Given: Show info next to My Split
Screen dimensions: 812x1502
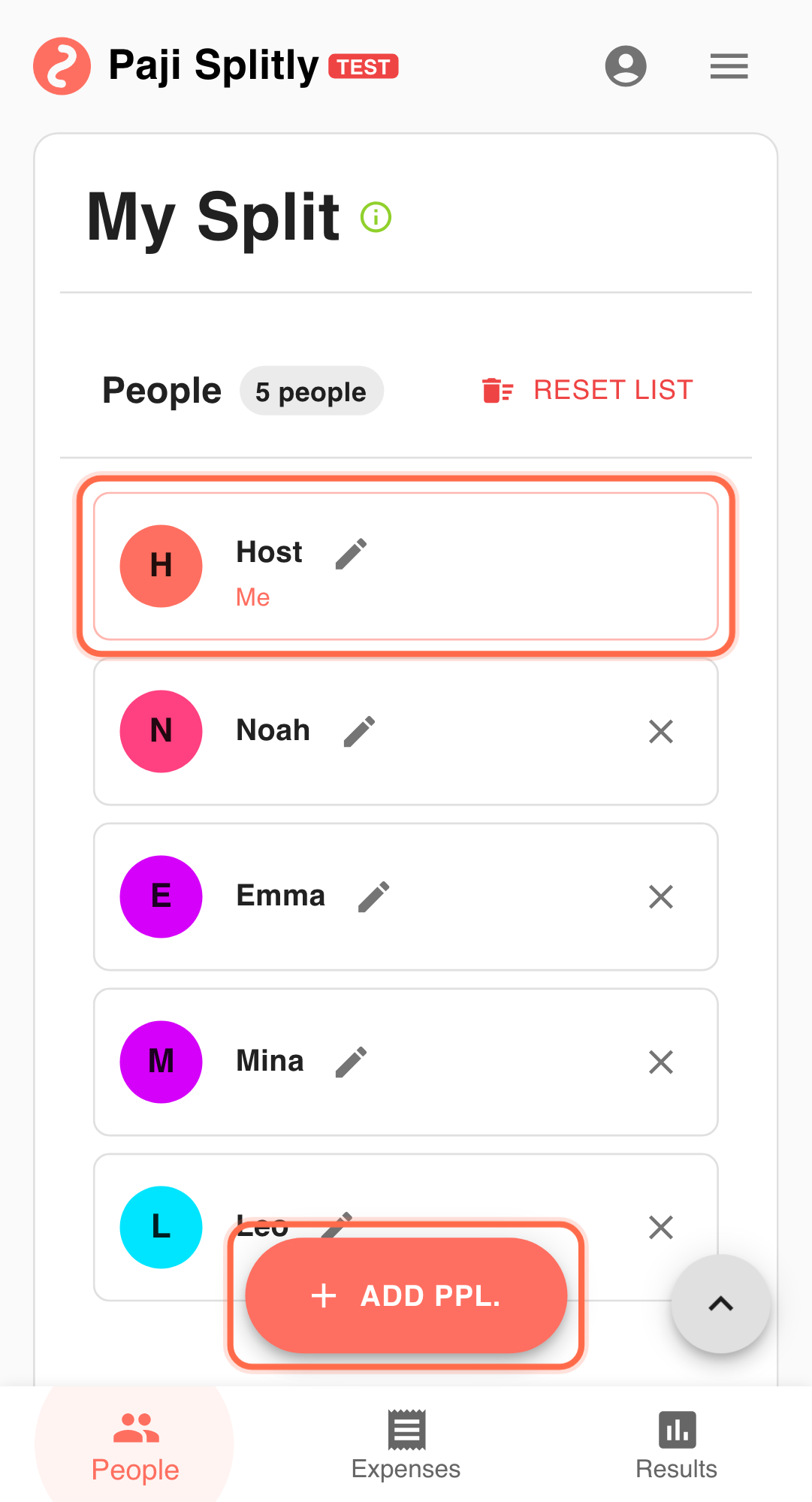Looking at the screenshot, I should 376,217.
